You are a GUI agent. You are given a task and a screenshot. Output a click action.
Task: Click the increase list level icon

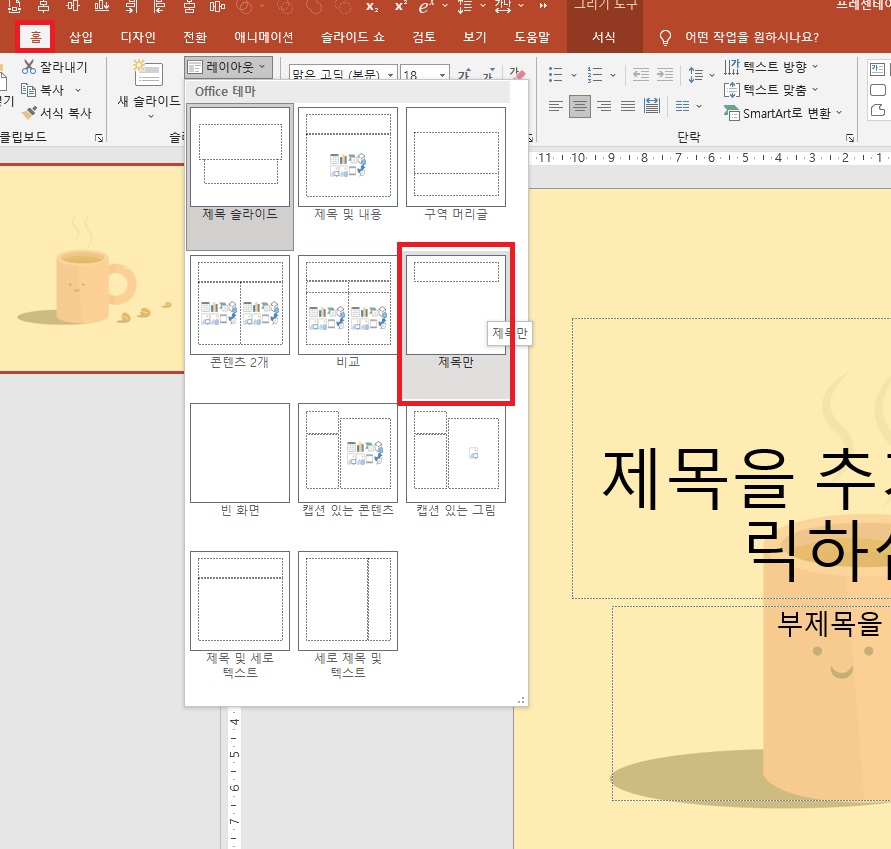pyautogui.click(x=664, y=74)
